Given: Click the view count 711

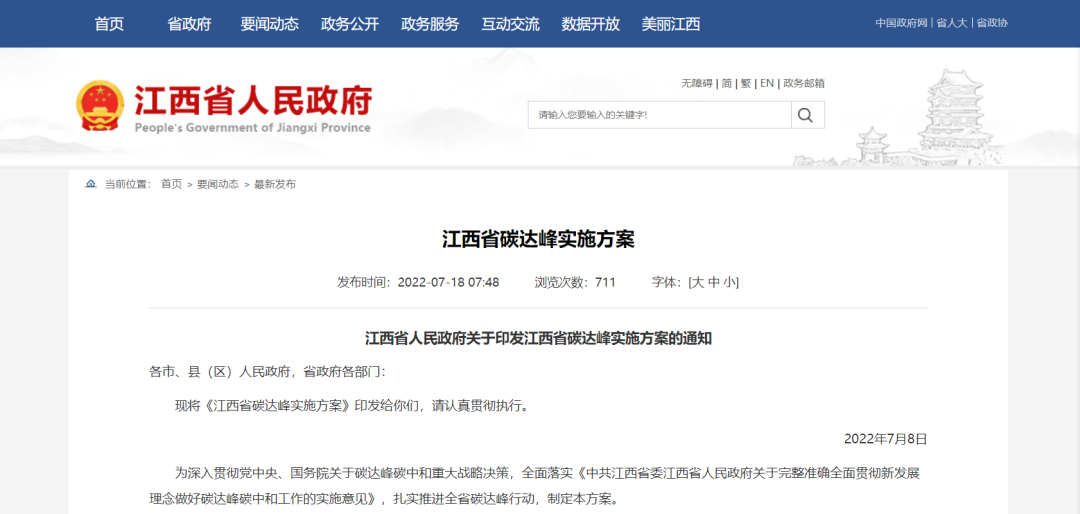Looking at the screenshot, I should coord(605,282).
